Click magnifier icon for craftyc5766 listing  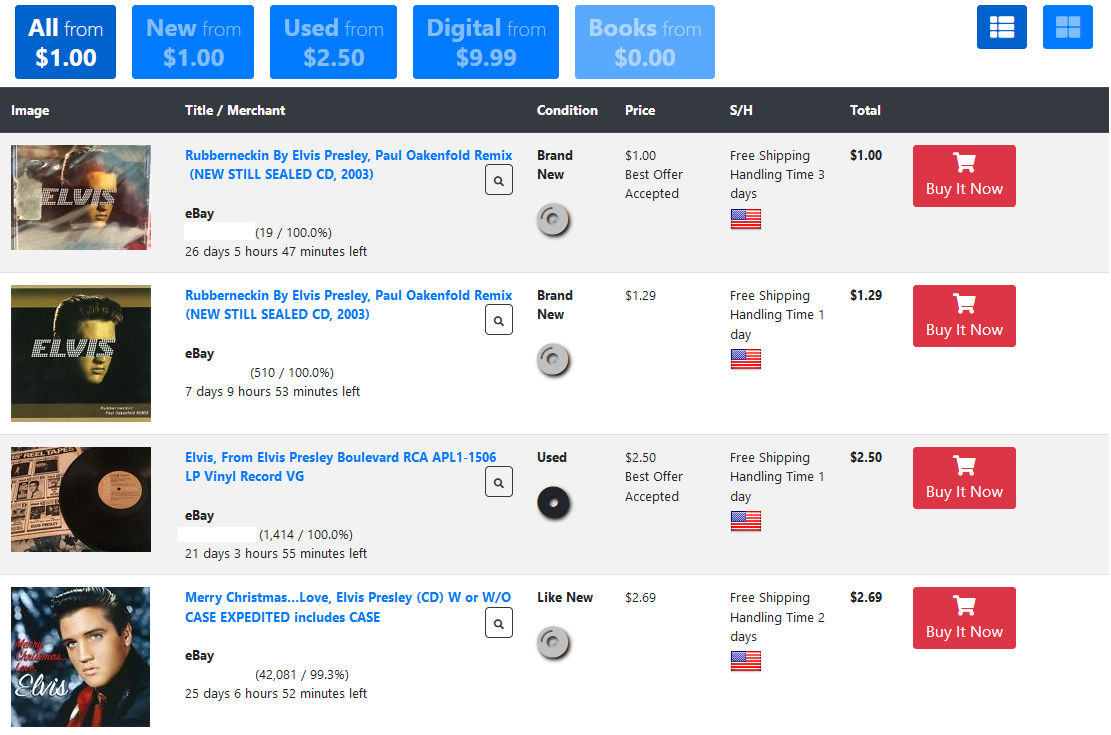pyautogui.click(x=499, y=180)
